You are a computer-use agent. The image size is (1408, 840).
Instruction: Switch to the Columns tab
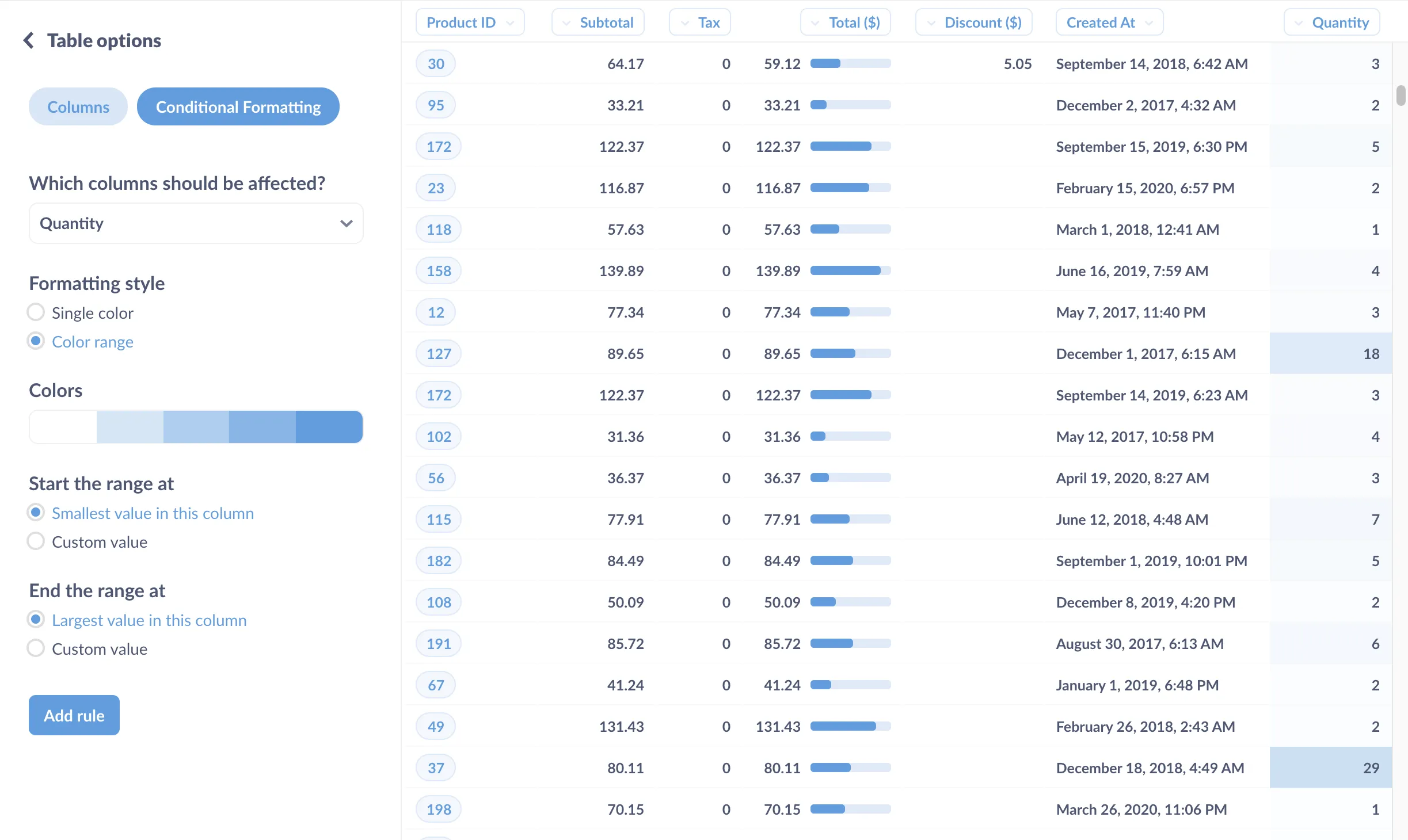[x=78, y=107]
